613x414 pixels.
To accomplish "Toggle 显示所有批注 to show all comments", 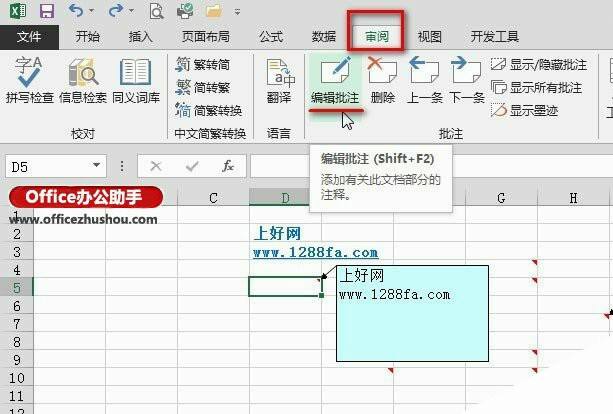I will [x=536, y=88].
